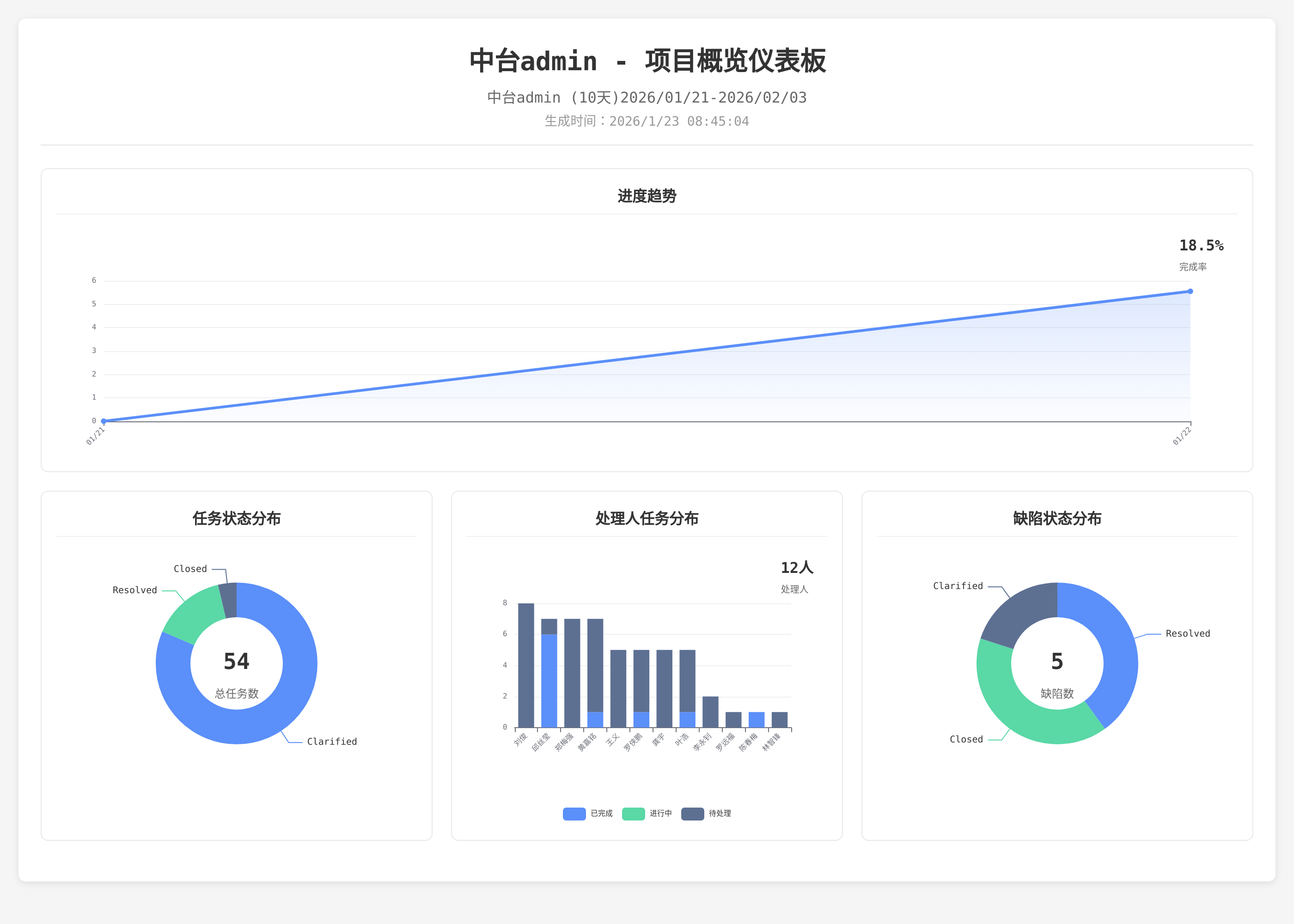The height and width of the screenshot is (924, 1294).
Task: Click the 18.5% completion rate value
Action: [x=1201, y=246]
